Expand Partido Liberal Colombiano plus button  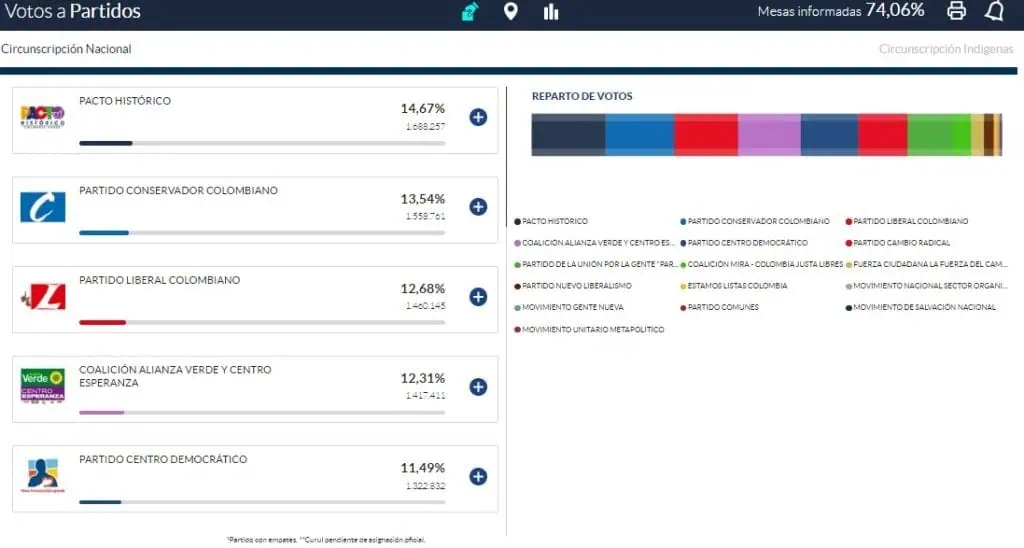coord(478,297)
